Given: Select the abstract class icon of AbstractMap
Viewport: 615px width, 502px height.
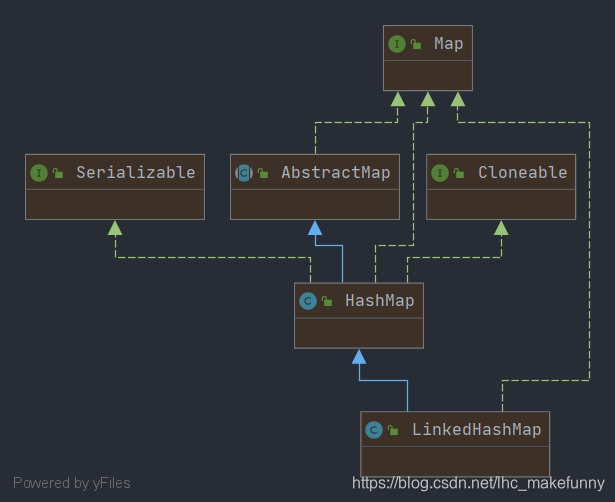Looking at the screenshot, I should [244, 173].
